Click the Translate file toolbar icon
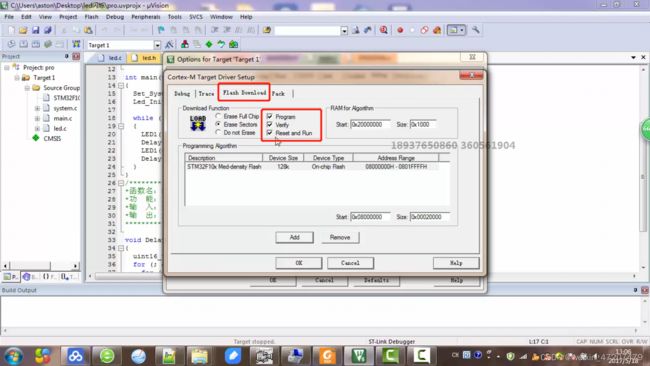This screenshot has height=366, width=650. pos(11,44)
